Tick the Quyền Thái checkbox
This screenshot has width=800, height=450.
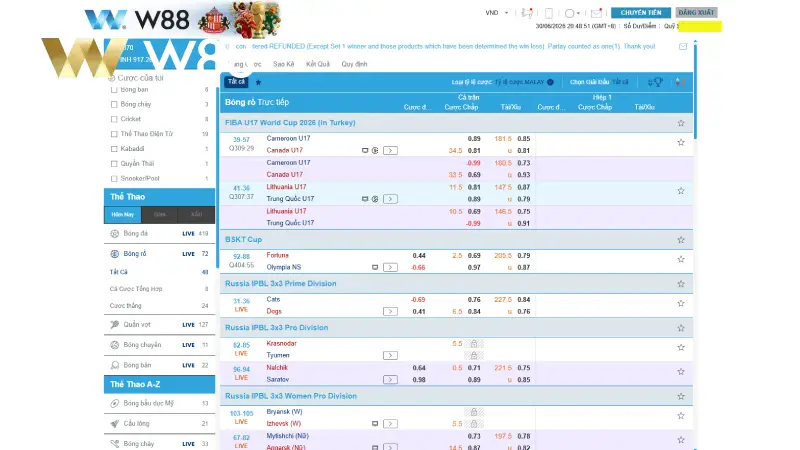(114, 164)
